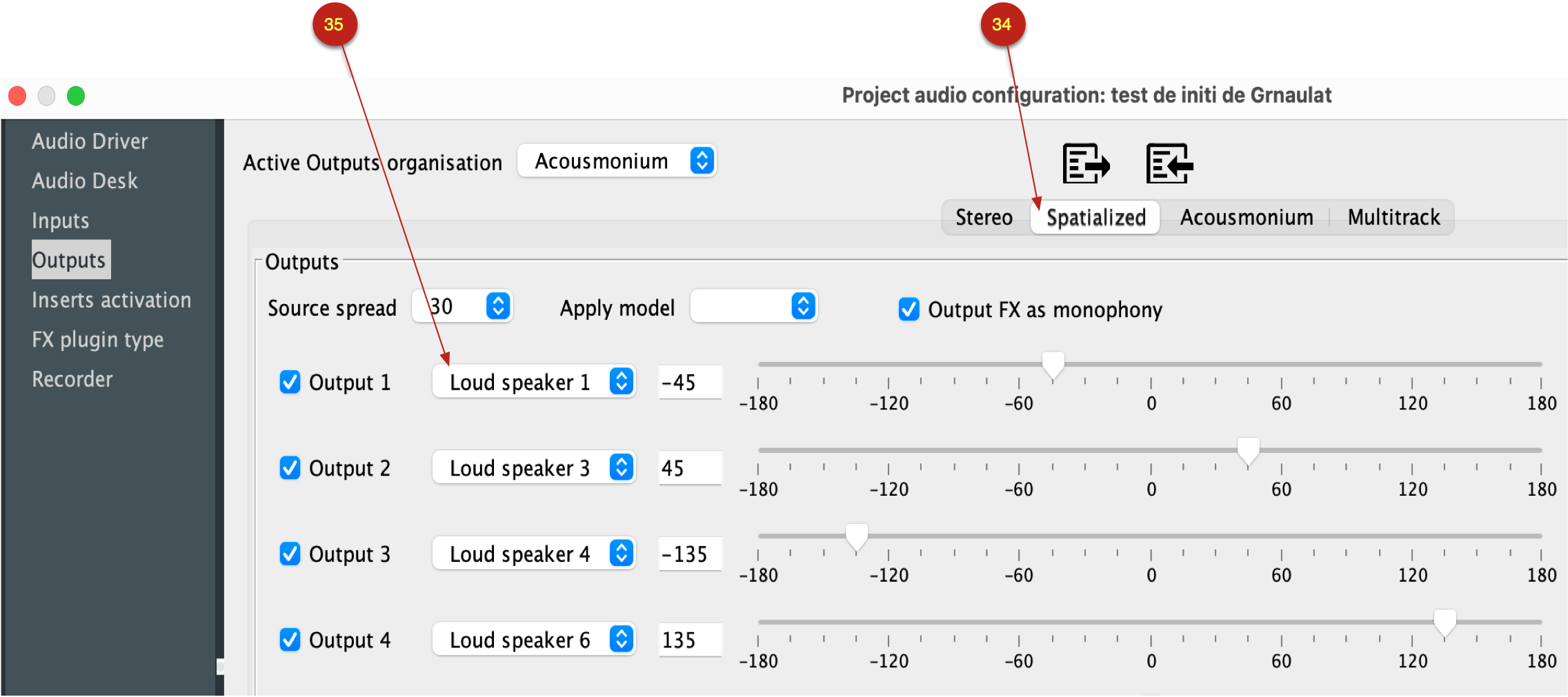The height and width of the screenshot is (697, 1568).
Task: Expand Active Outputs organisation Acousmonium dropdown
Action: coord(617,161)
